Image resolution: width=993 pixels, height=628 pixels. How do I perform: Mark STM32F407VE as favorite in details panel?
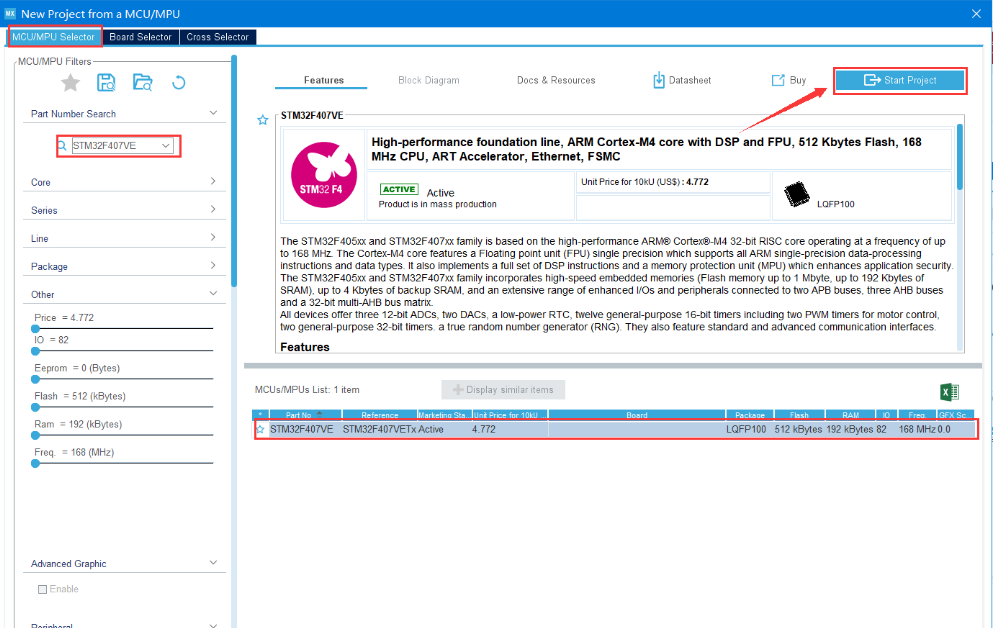click(263, 120)
